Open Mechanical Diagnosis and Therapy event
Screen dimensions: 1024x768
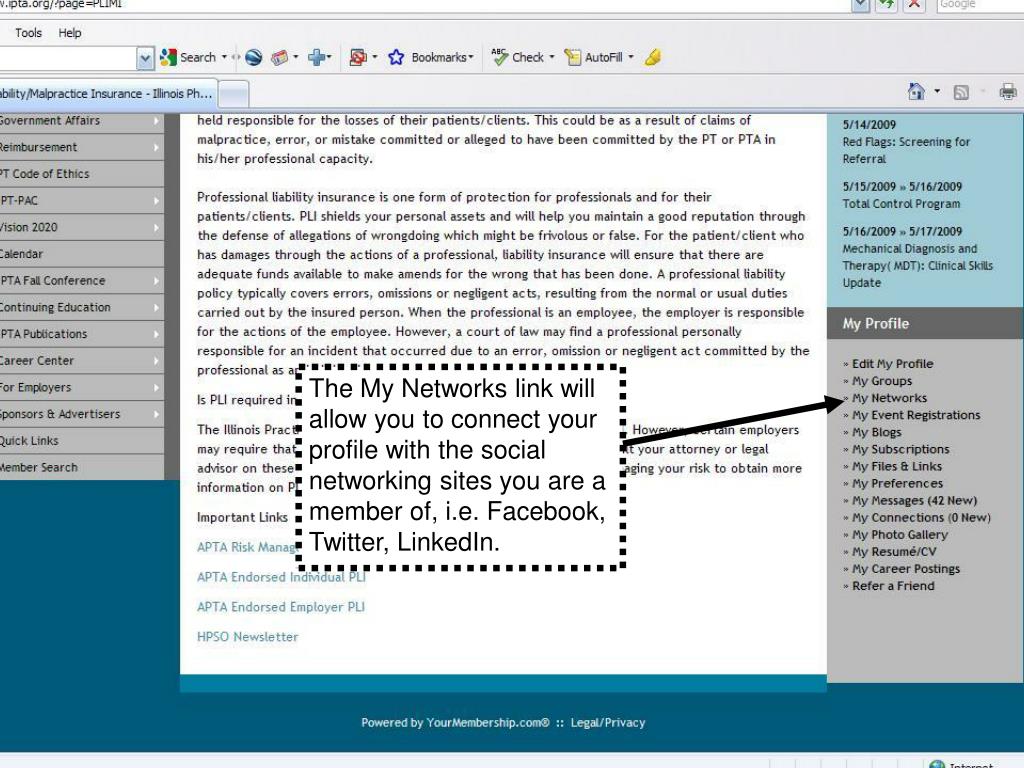point(917,266)
